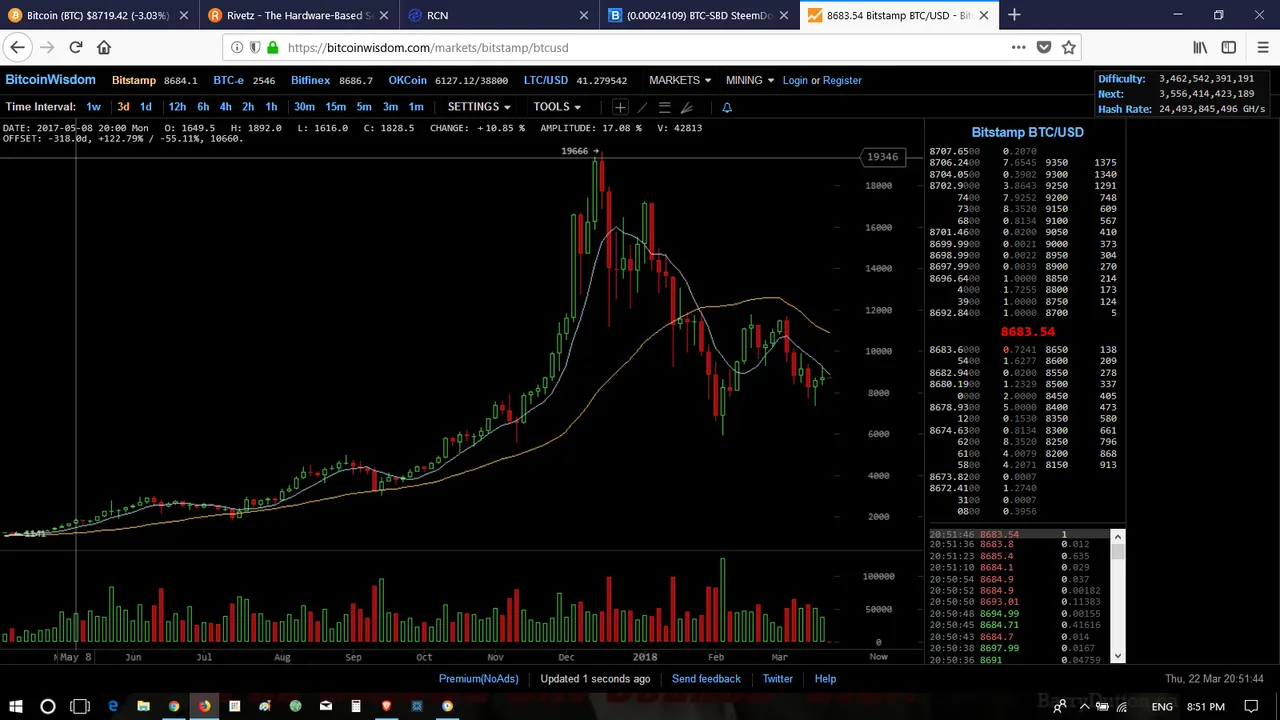Open File Explorer from taskbar
Image resolution: width=1280 pixels, height=720 pixels.
coord(143,707)
